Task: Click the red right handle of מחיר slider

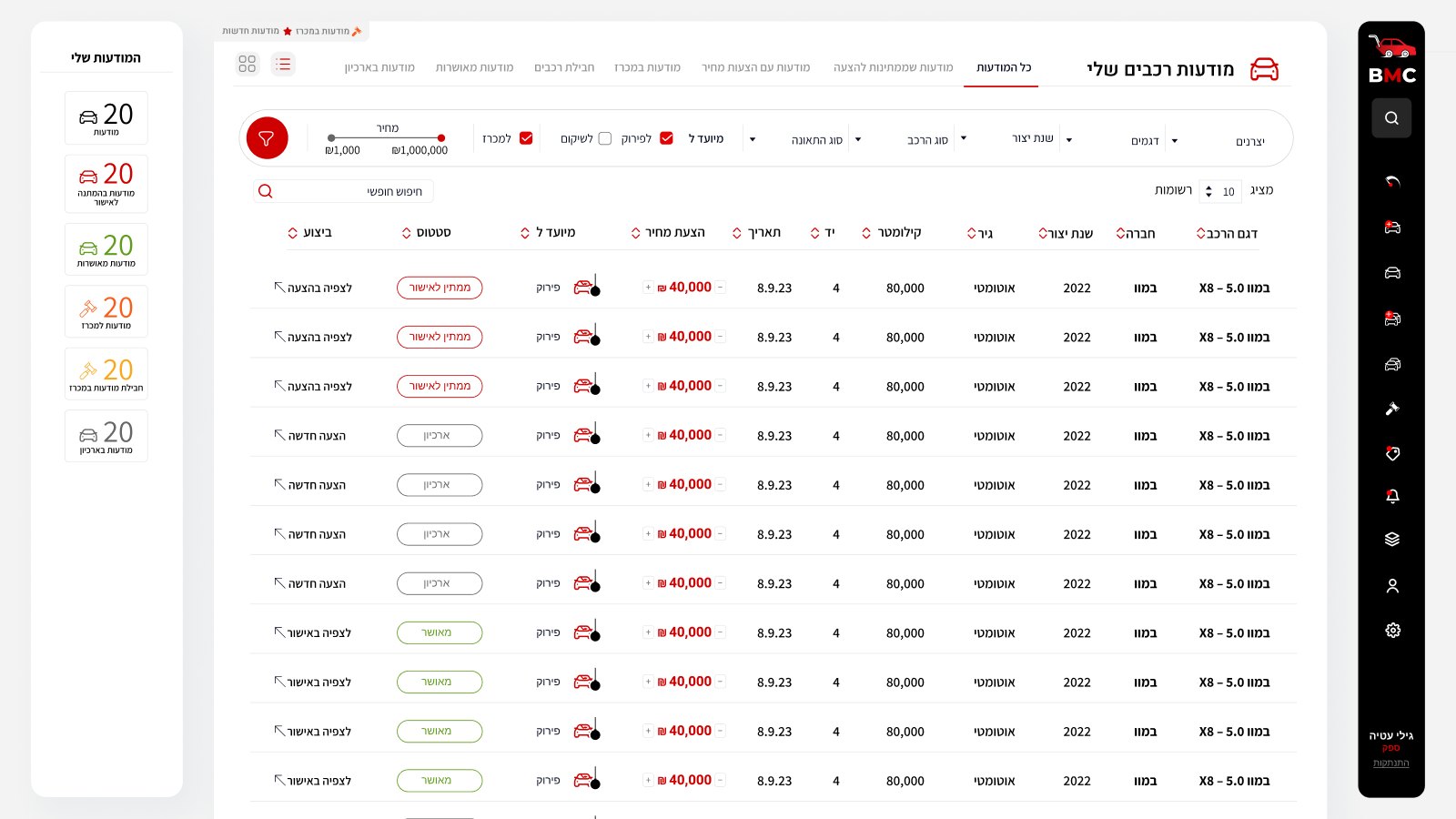Action: click(x=441, y=138)
